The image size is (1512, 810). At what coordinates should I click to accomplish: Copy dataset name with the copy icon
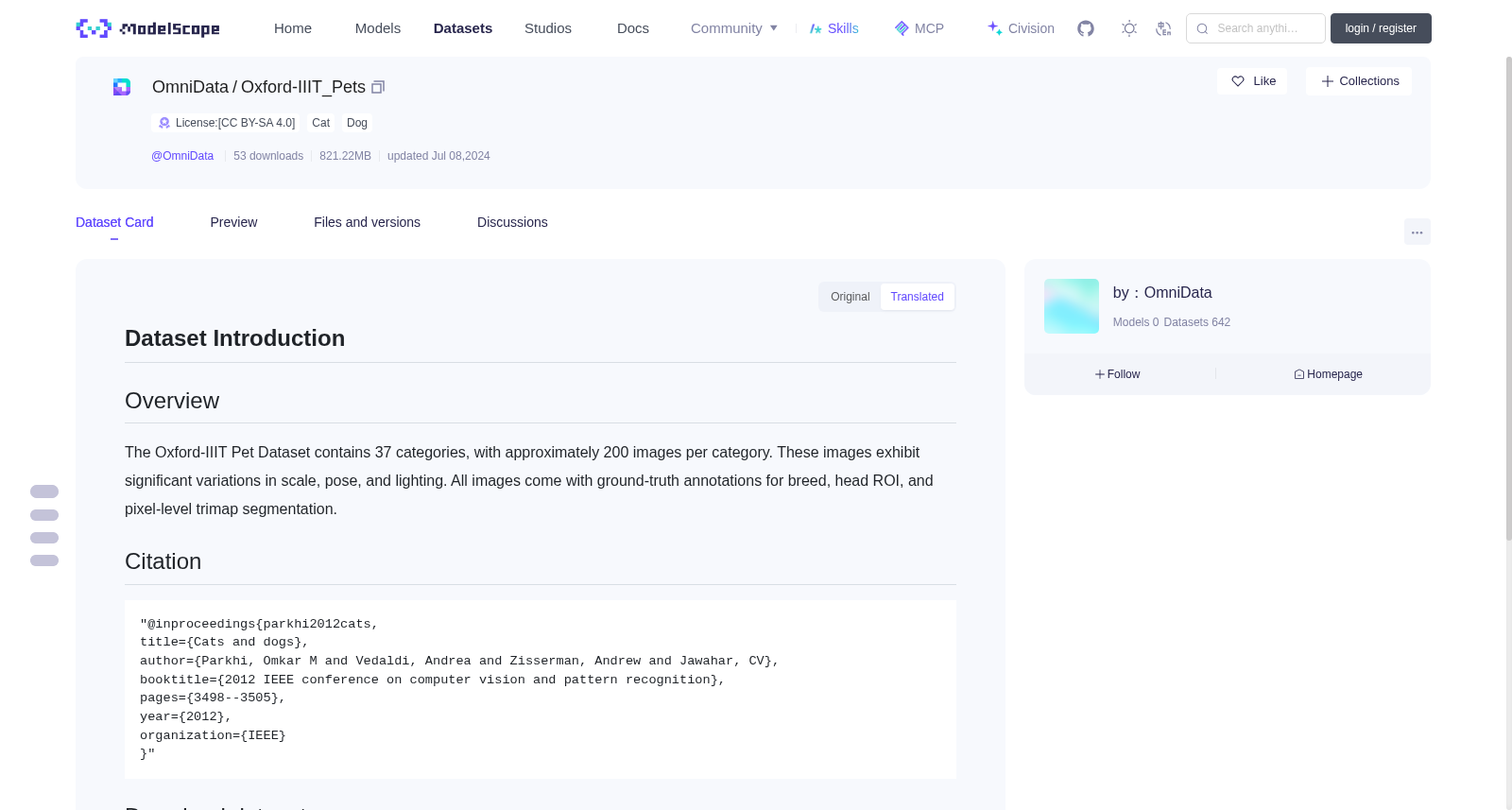(378, 87)
